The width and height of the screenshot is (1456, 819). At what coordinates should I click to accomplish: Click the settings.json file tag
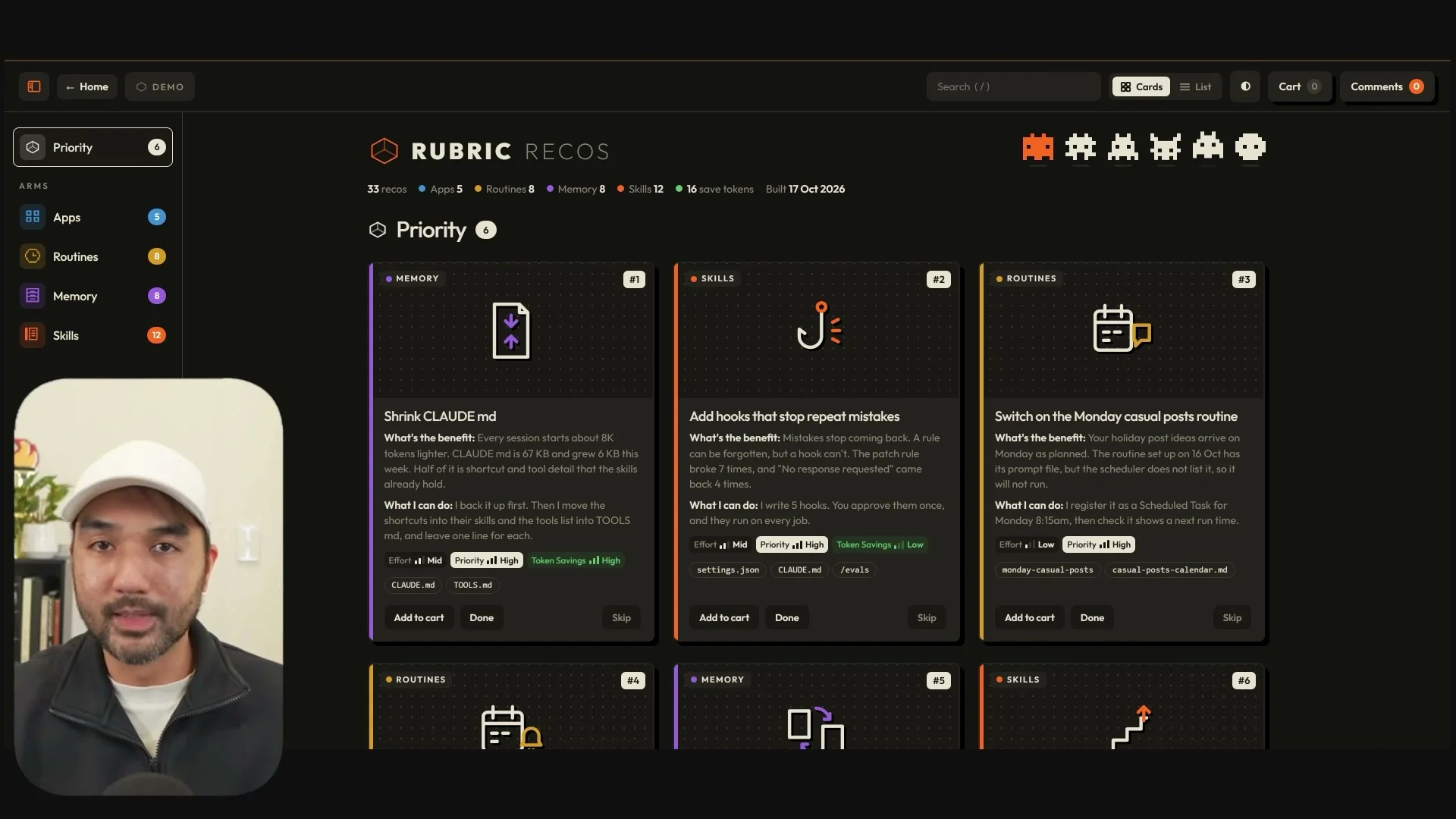pos(728,570)
